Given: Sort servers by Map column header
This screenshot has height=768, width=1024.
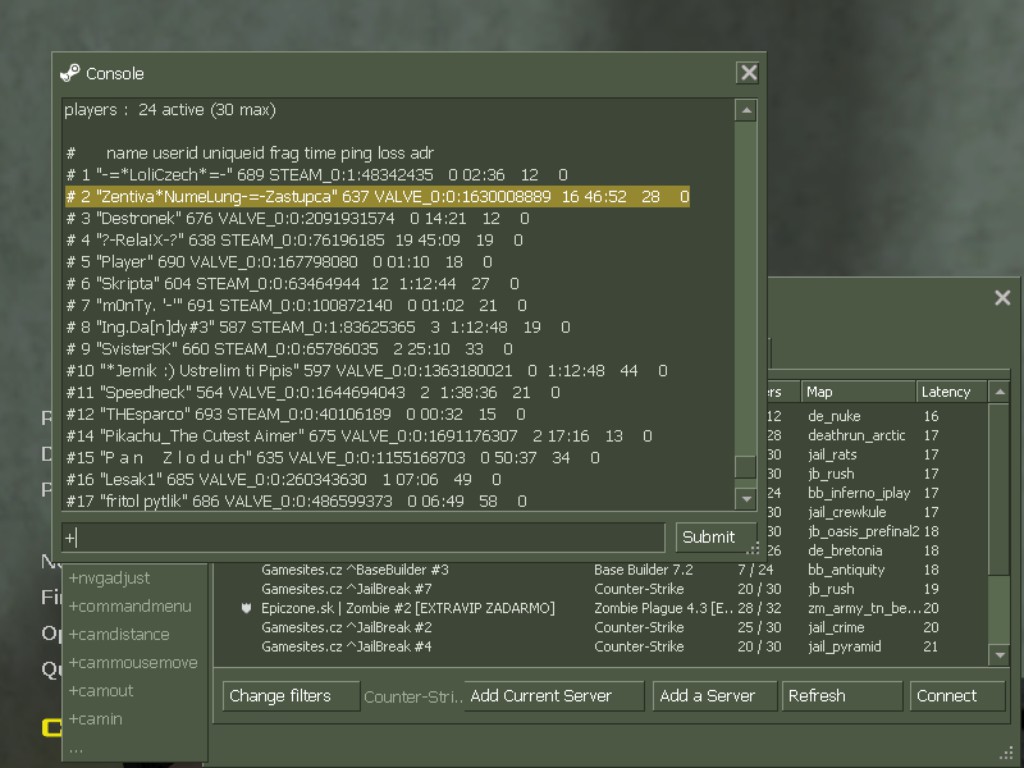Looking at the screenshot, I should coord(858,392).
